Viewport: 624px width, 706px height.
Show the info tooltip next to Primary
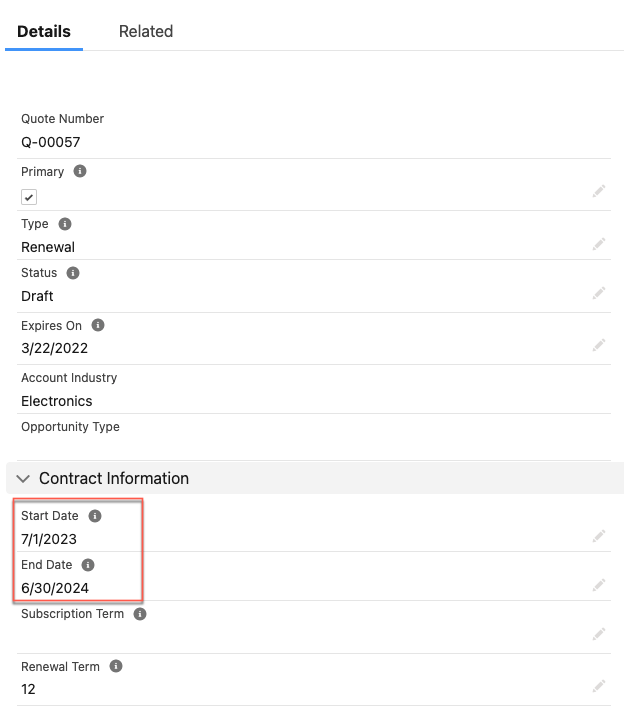tap(80, 171)
